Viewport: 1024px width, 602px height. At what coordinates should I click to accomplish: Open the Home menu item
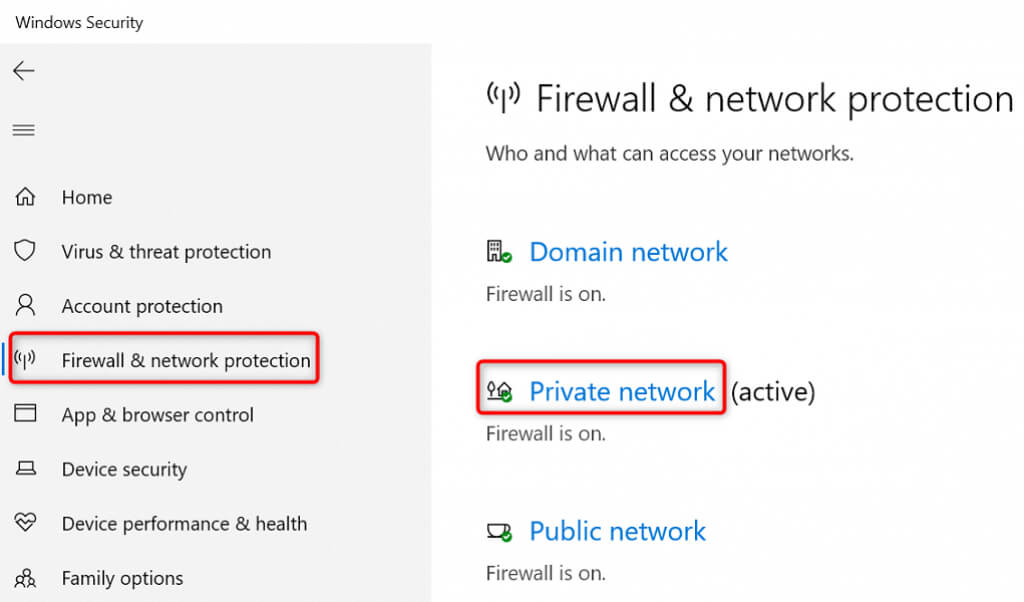coord(87,197)
